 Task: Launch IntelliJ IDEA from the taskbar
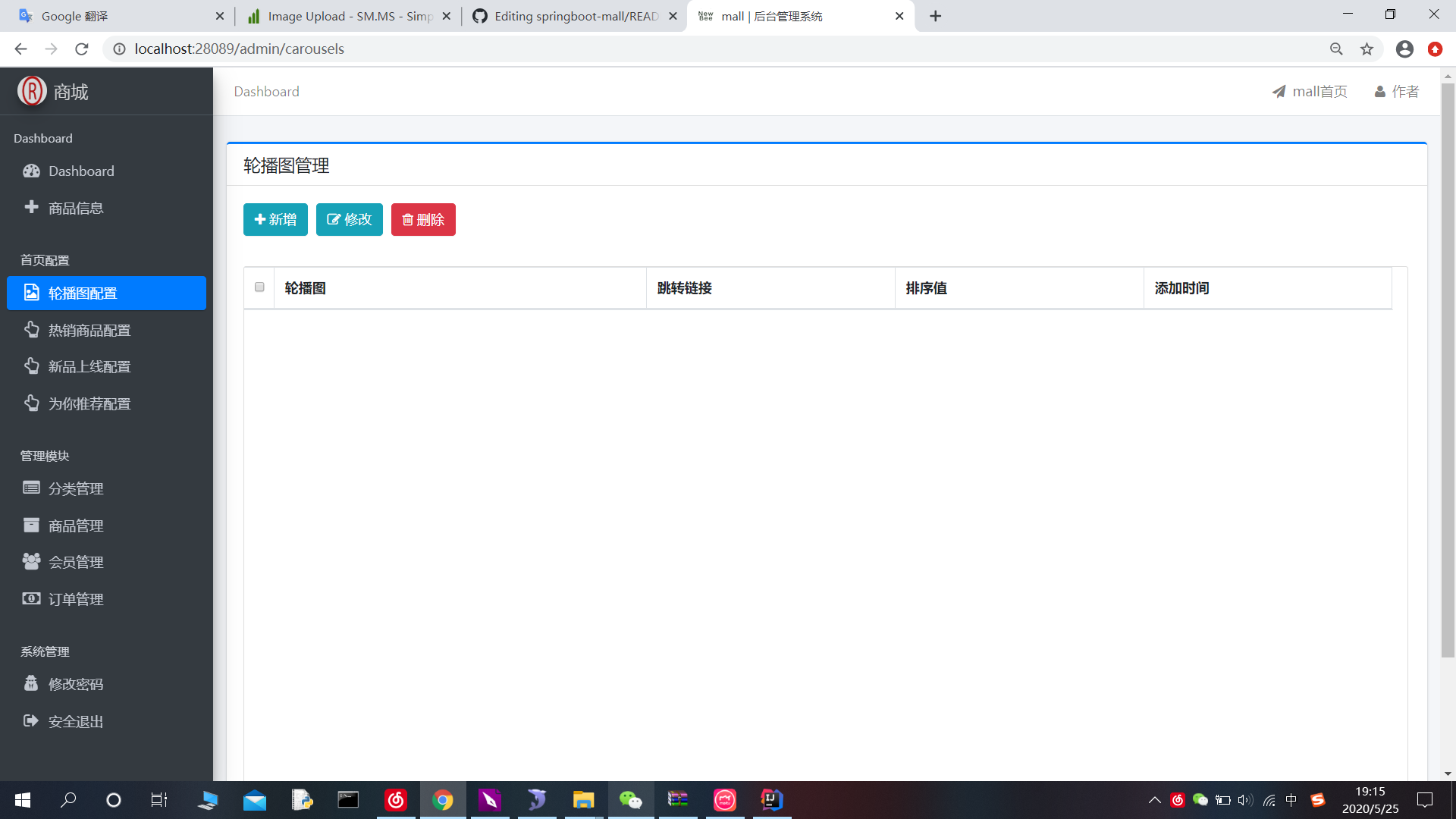pyautogui.click(x=771, y=800)
